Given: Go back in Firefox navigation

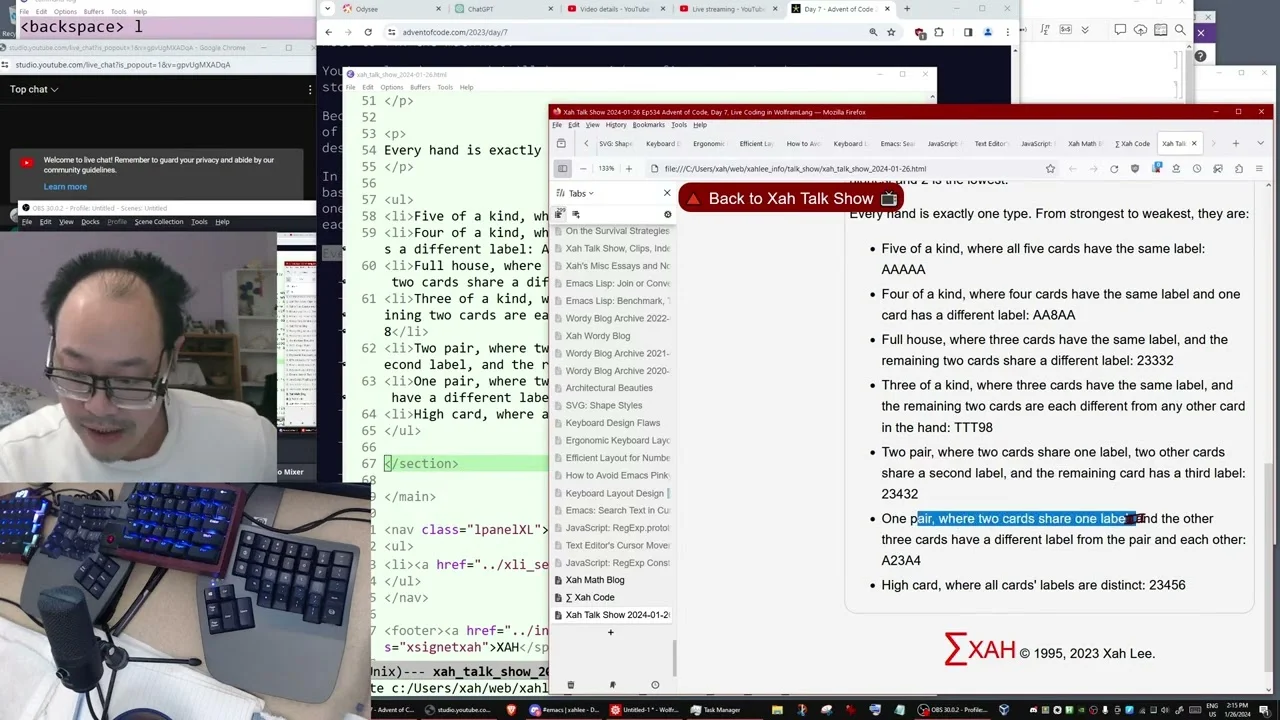Looking at the screenshot, I should pyautogui.click(x=1072, y=169).
